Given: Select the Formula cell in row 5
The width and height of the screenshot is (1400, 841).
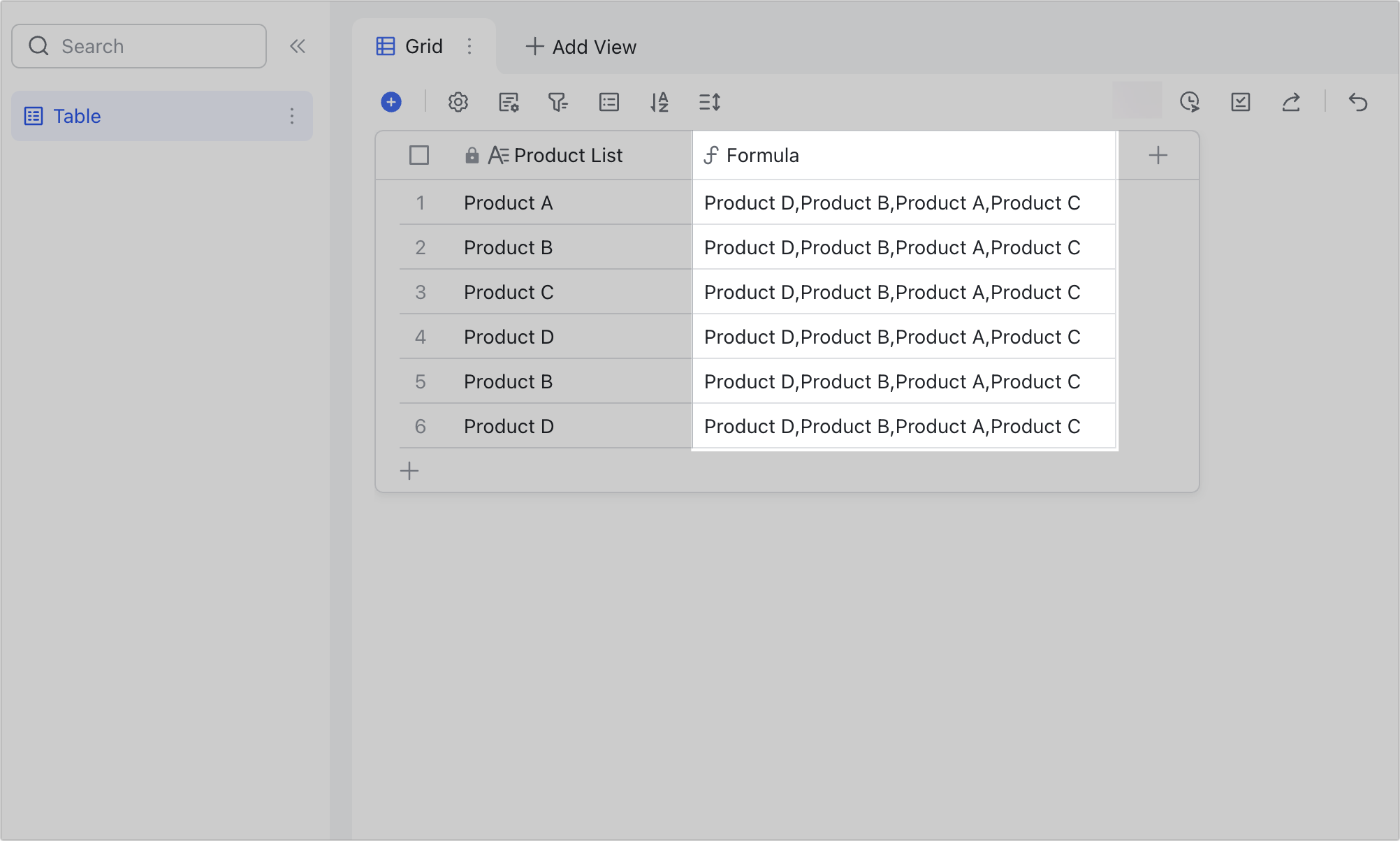Looking at the screenshot, I should 904,381.
